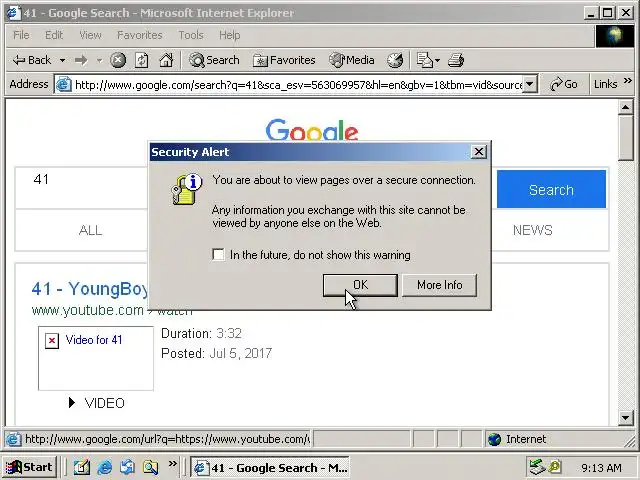Click the Internet Explorer globe throbber icon
The width and height of the screenshot is (640, 480).
pos(615,36)
